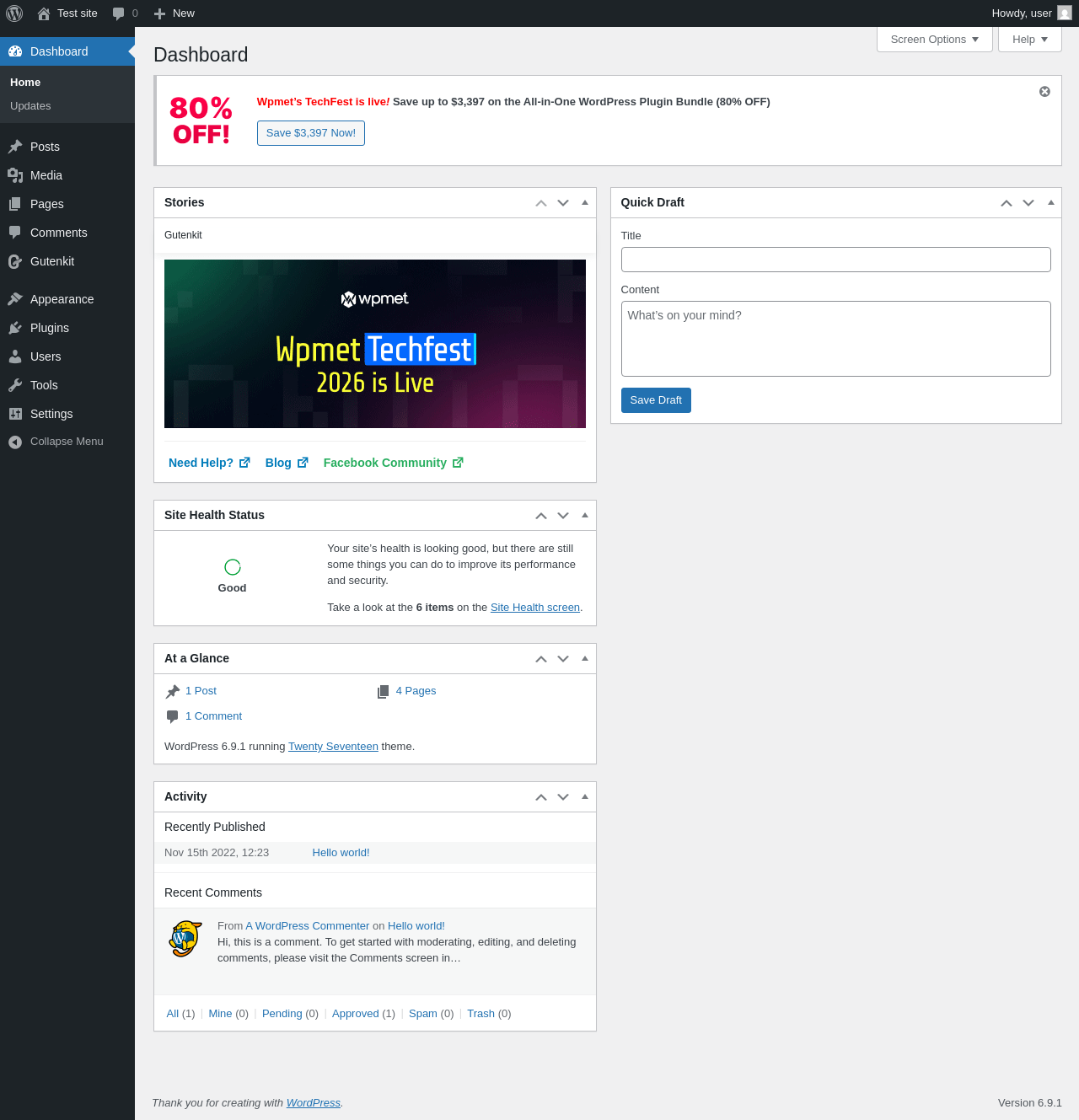This screenshot has height=1120, width=1079.
Task: Toggle the Quick Draft panel collapse triangle
Action: click(1050, 203)
